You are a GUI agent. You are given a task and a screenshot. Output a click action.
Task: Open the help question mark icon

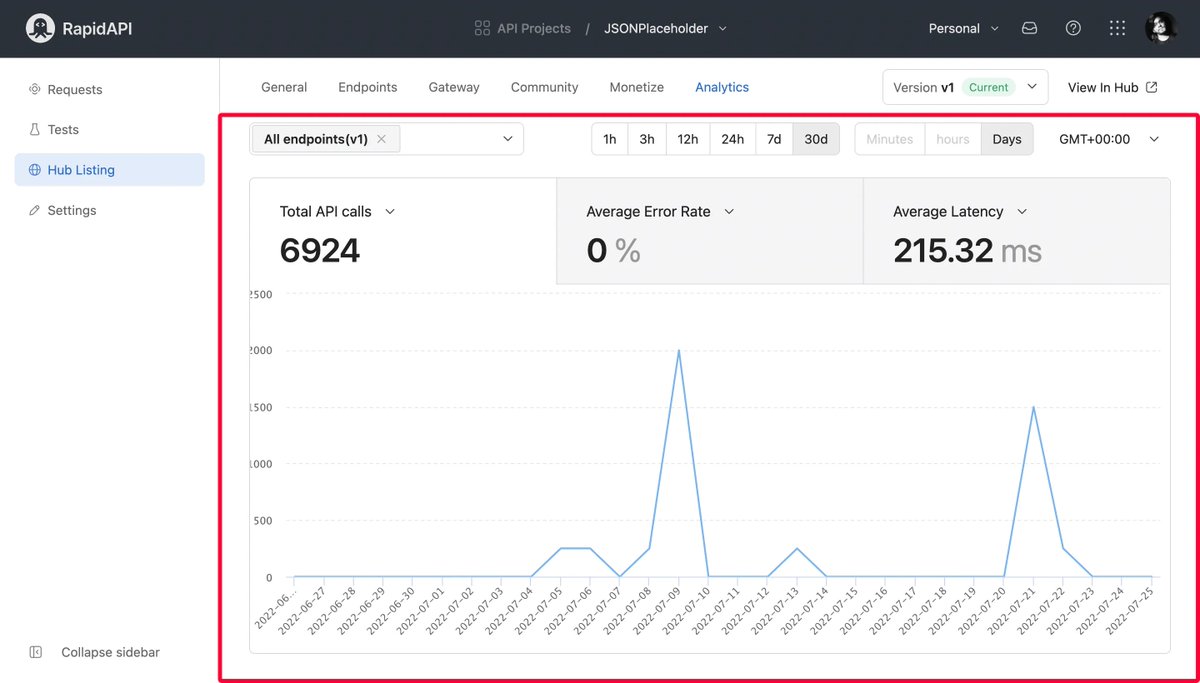tap(1073, 28)
